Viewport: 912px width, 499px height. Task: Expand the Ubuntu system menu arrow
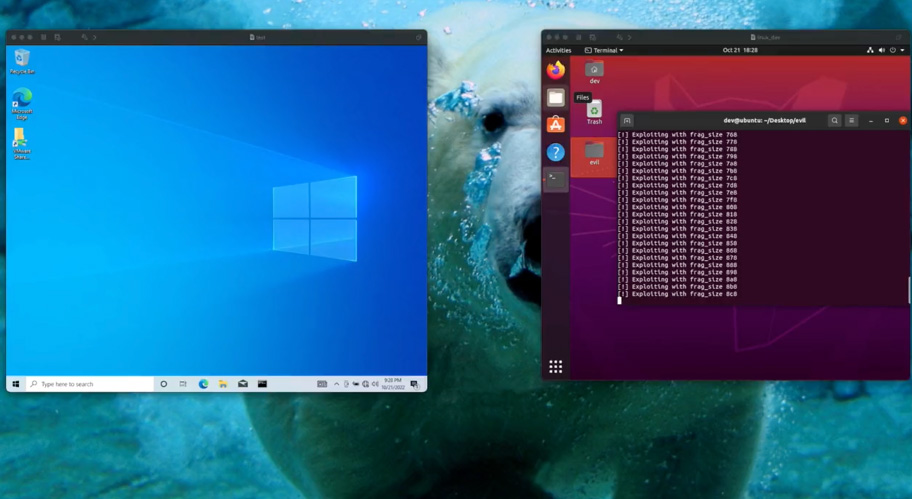coord(902,51)
